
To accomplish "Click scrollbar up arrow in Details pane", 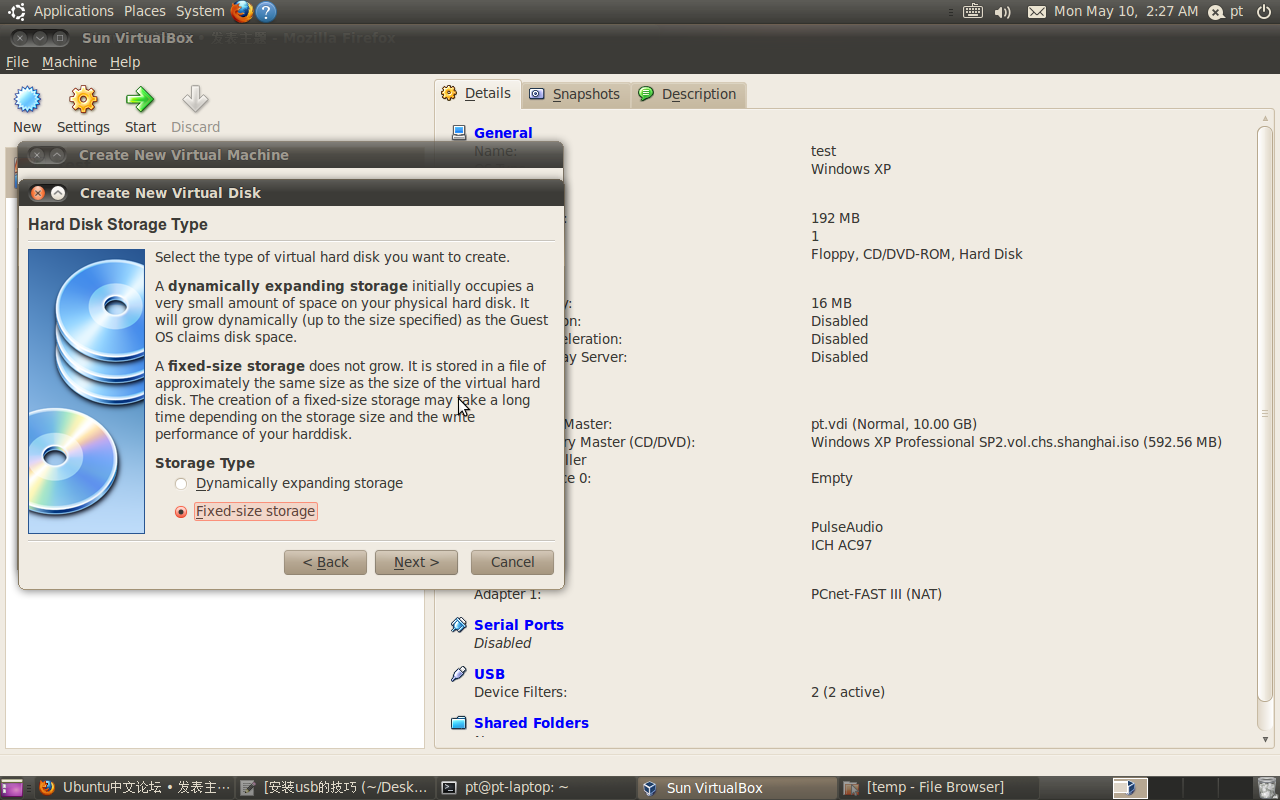I will (1265, 117).
